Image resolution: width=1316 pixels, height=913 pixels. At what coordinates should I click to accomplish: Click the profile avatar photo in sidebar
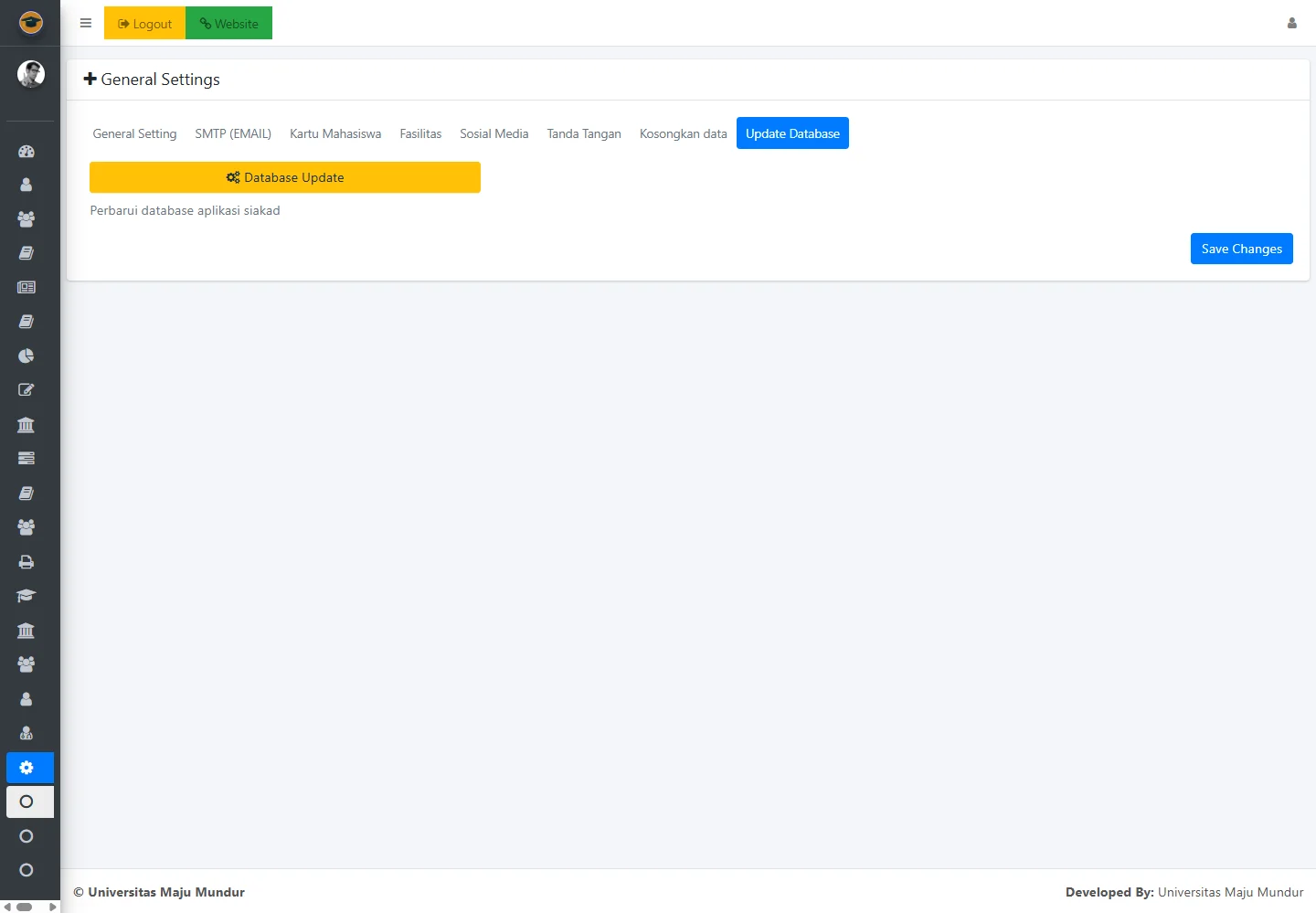31,74
